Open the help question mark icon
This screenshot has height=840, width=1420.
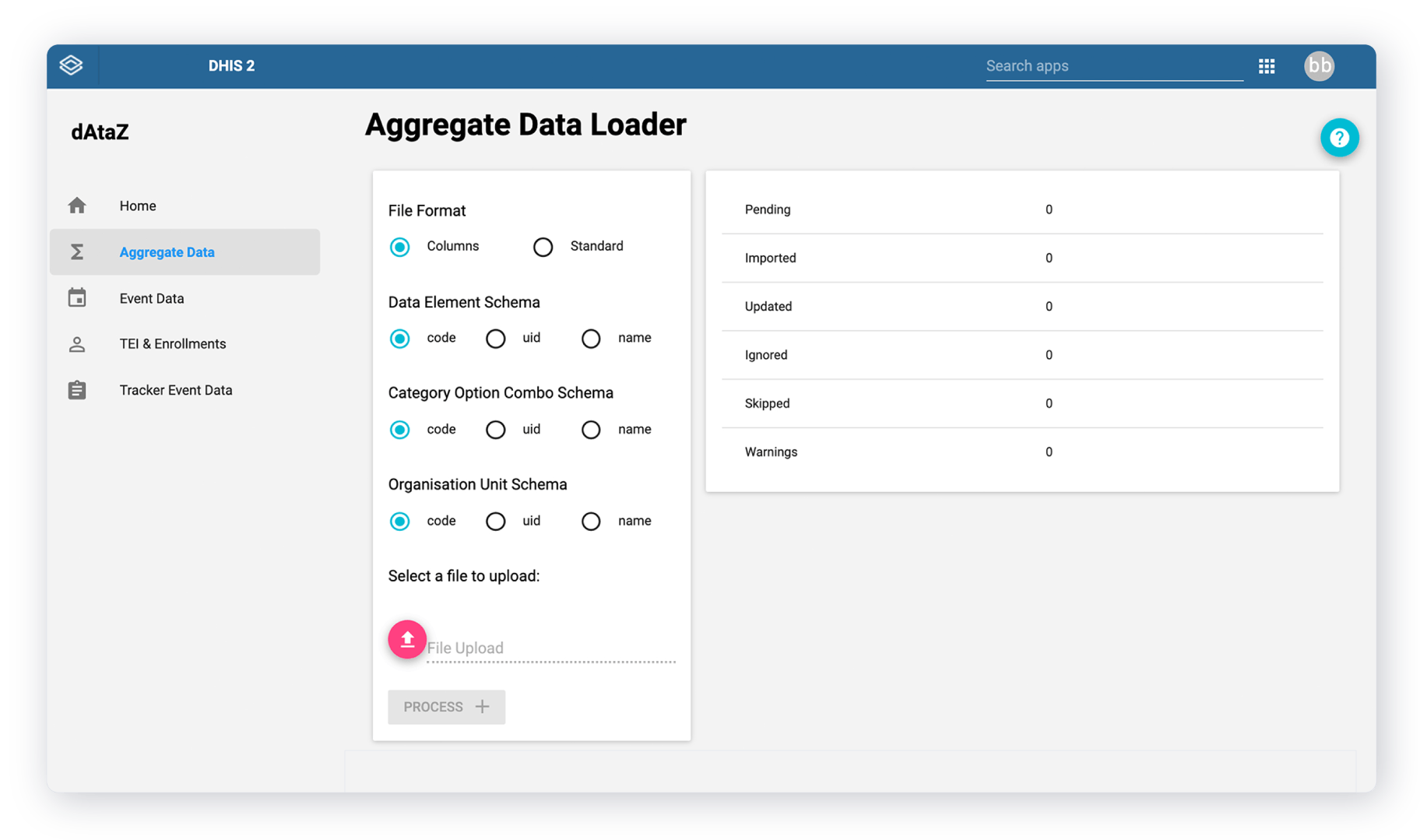point(1339,138)
